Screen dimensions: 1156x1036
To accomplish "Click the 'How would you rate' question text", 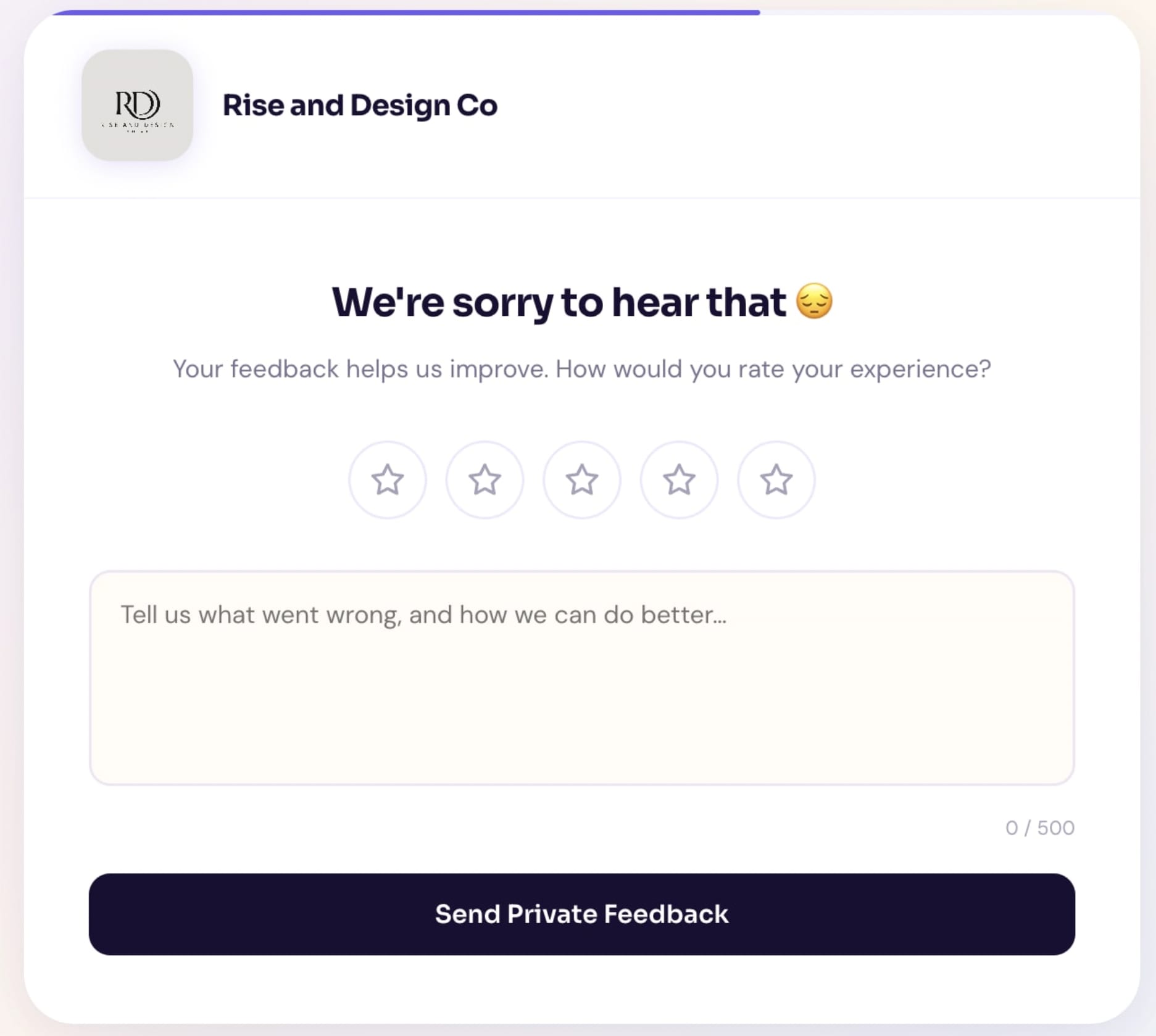I will [x=773, y=369].
